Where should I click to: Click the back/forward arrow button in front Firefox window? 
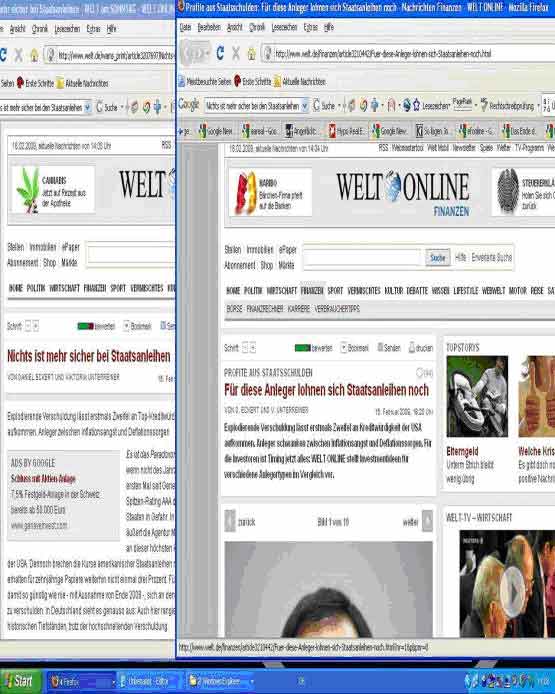195,54
